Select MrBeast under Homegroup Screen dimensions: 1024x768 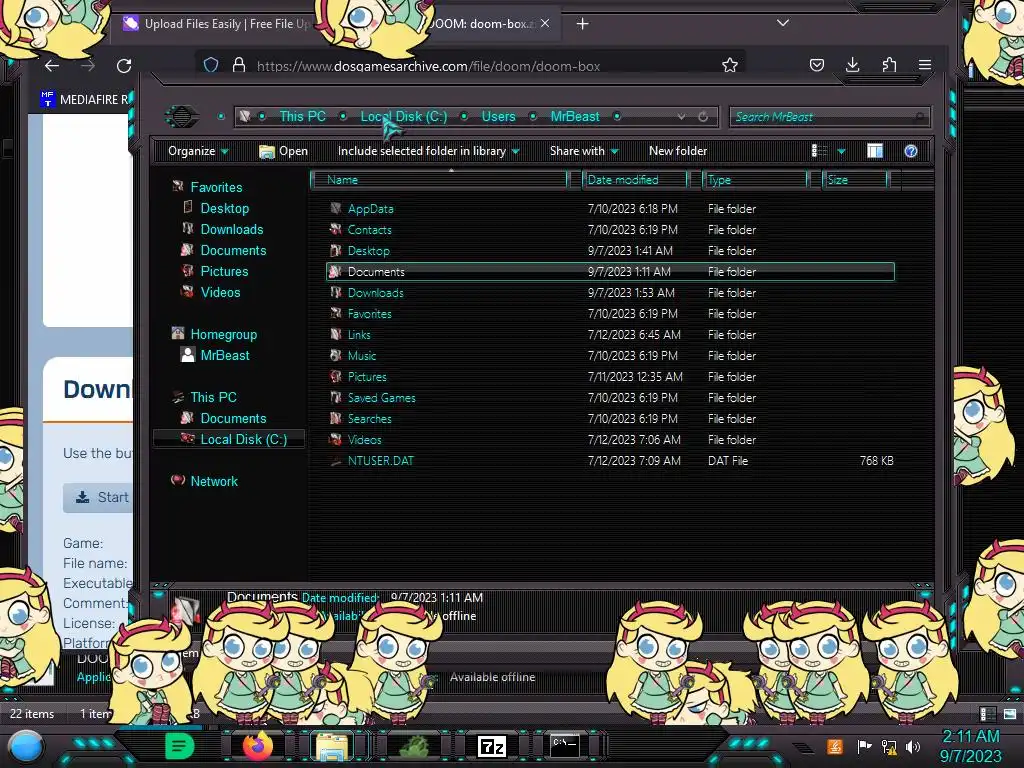(x=225, y=355)
